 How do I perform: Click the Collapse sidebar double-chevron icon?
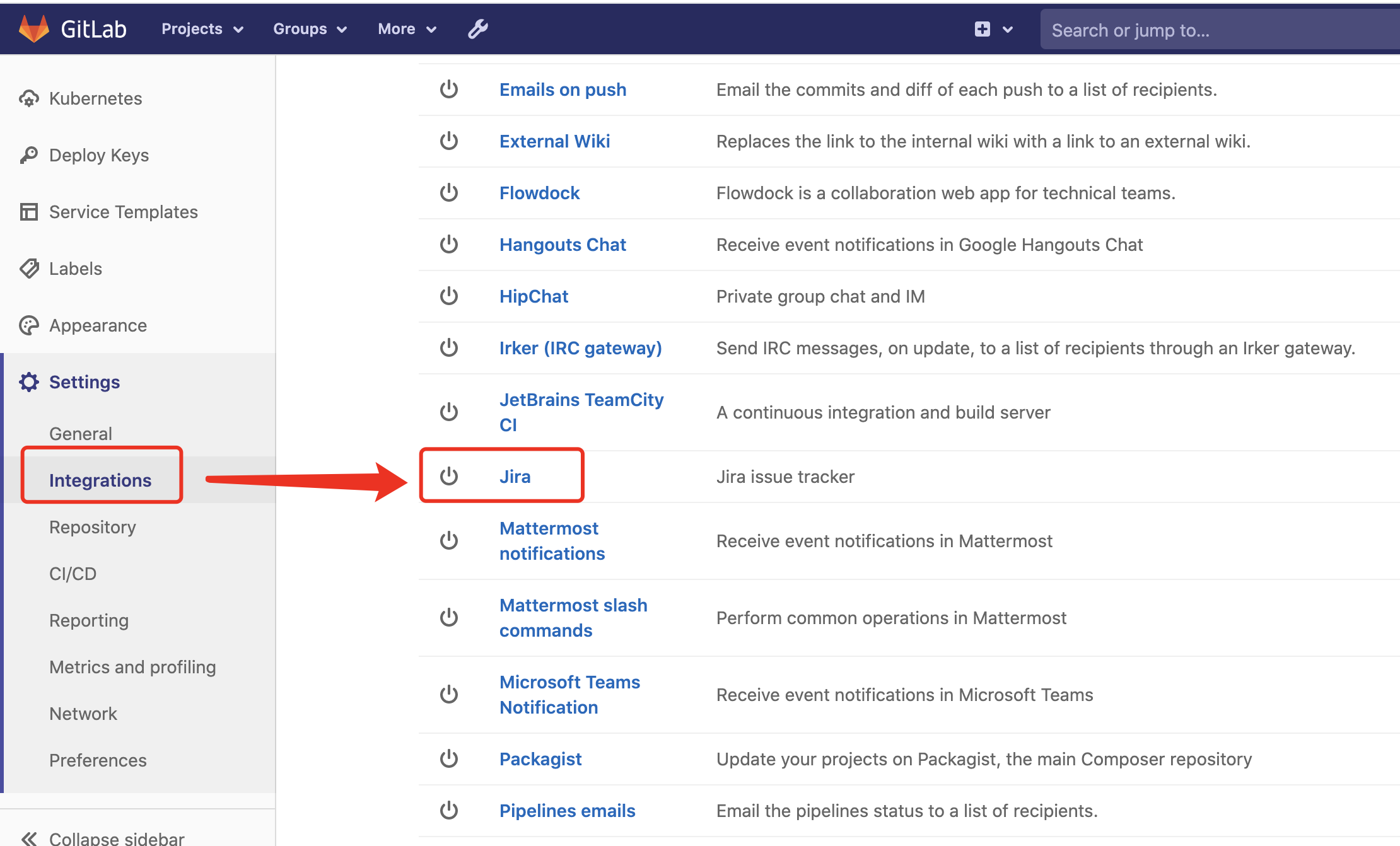point(28,838)
